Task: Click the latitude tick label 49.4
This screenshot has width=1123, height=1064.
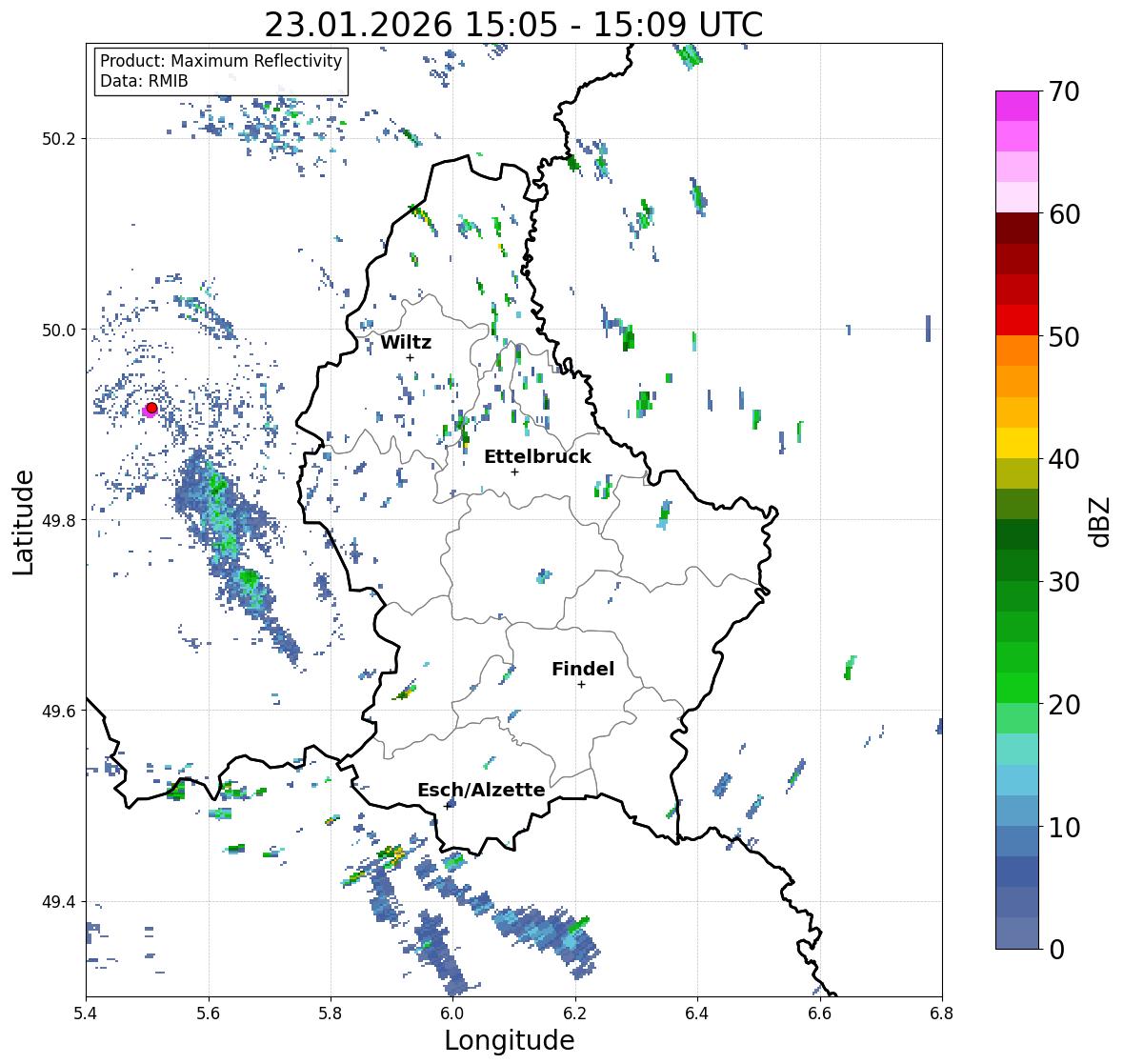Action: click(59, 902)
